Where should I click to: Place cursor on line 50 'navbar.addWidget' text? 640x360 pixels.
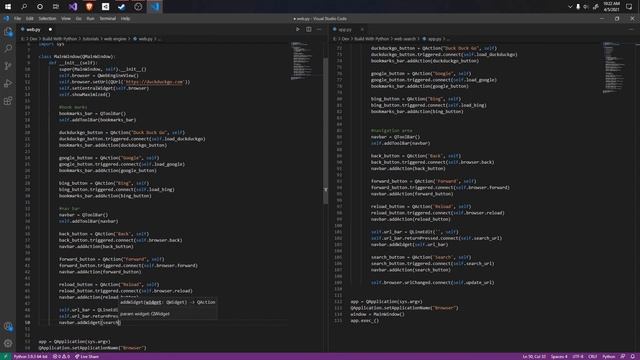(79, 322)
